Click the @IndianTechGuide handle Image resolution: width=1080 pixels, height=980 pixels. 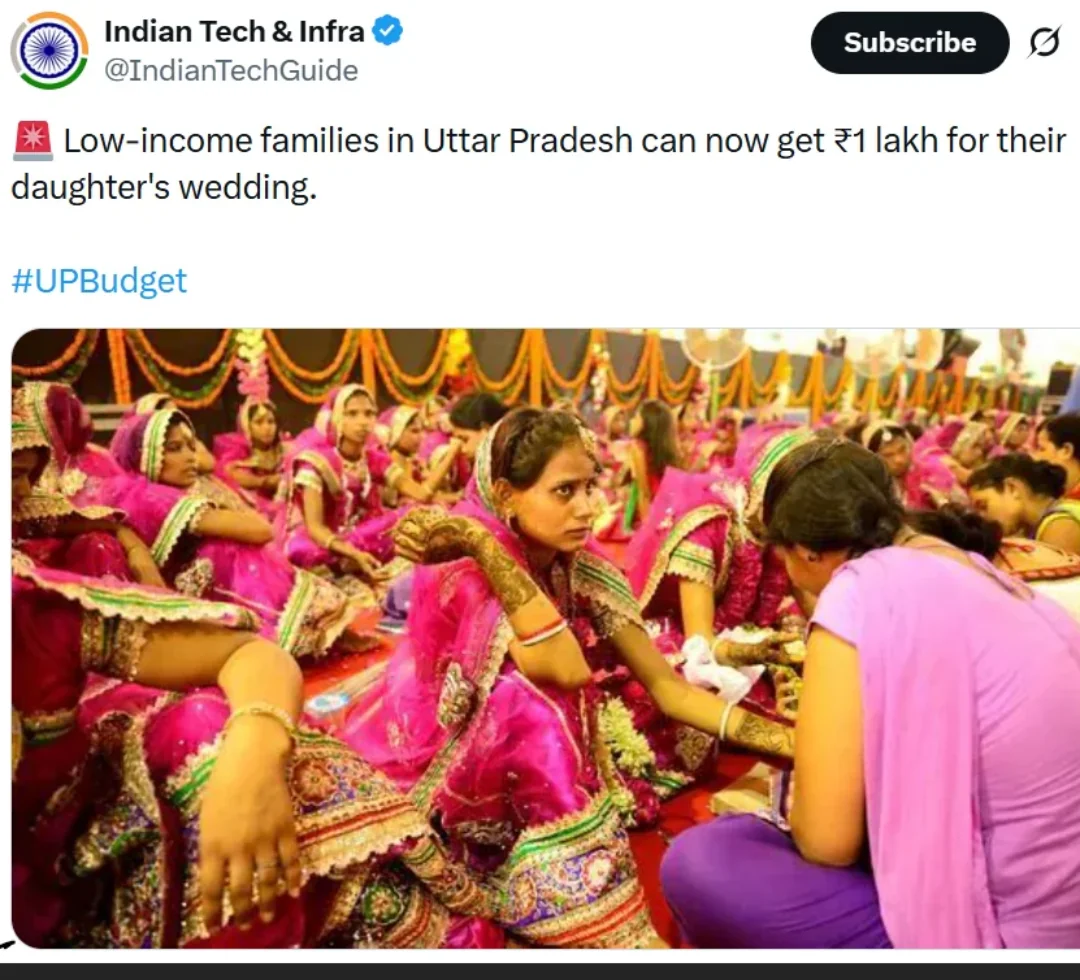pos(231,71)
